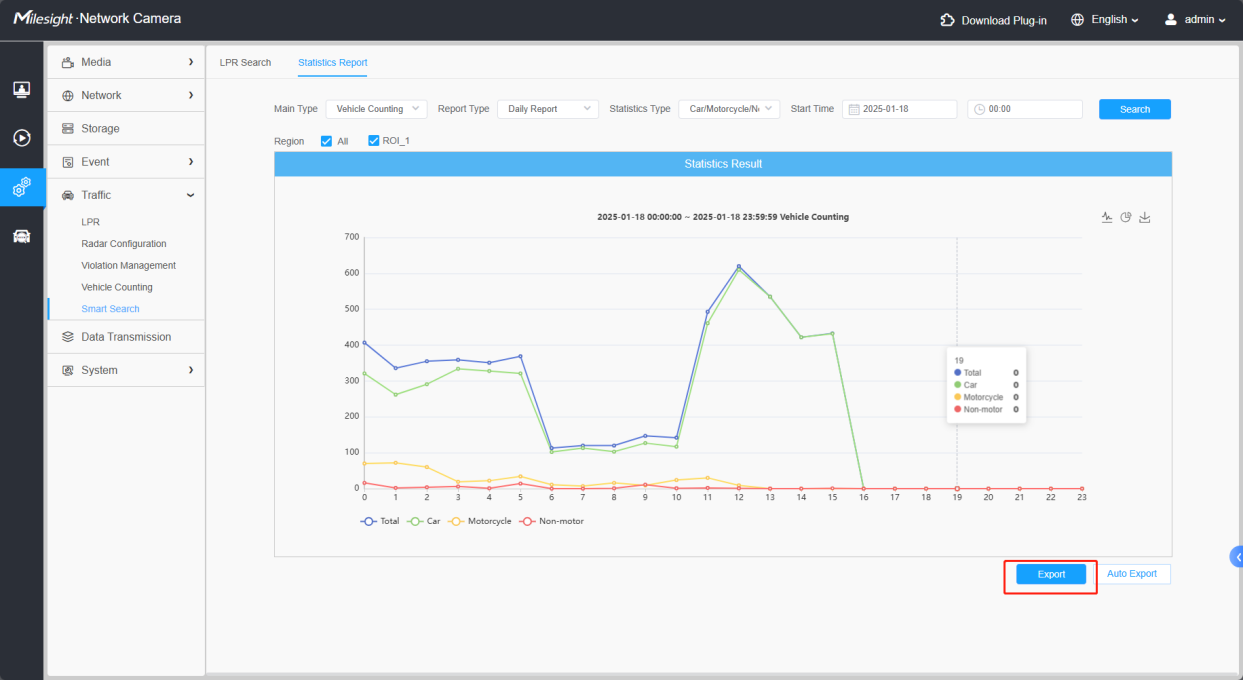Toggle Car series in chart legend
This screenshot has height=680, width=1243.
tap(424, 521)
